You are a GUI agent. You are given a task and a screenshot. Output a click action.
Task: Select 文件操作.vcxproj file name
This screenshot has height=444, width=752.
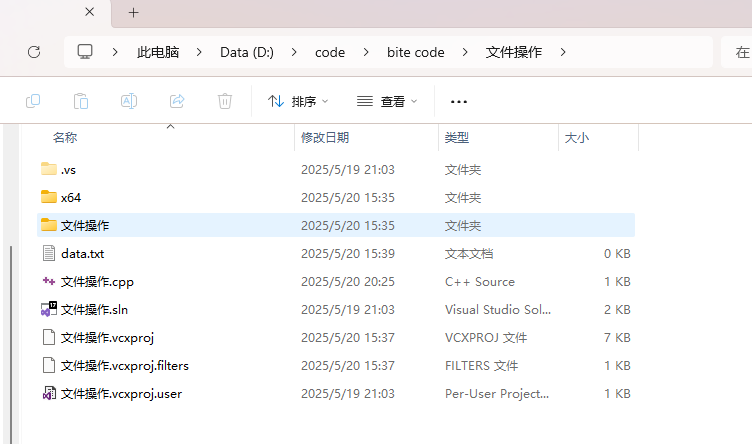(x=107, y=338)
